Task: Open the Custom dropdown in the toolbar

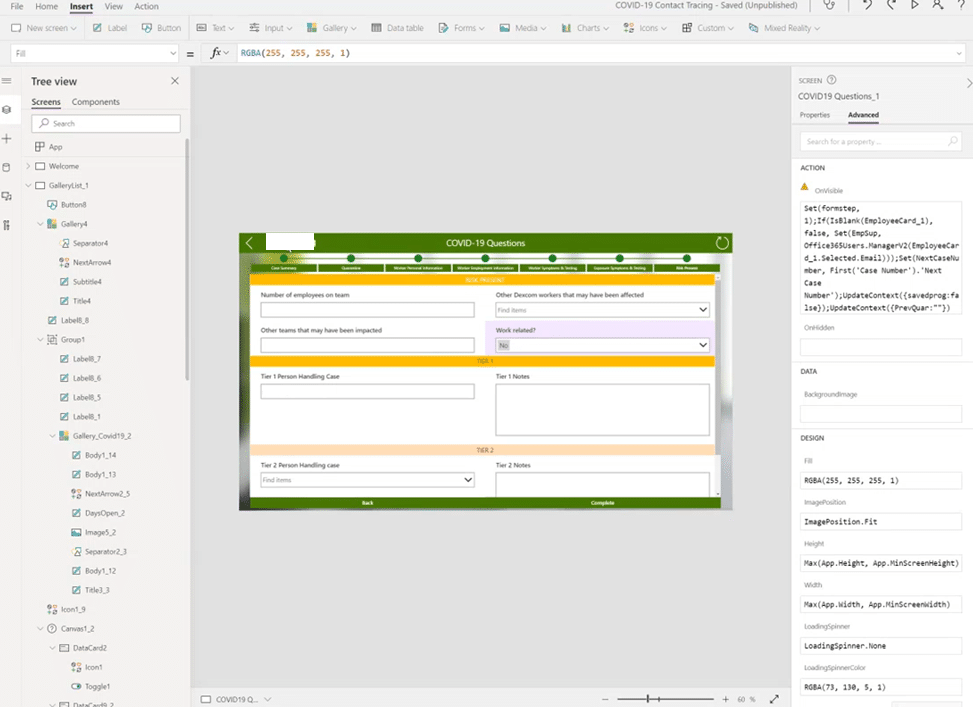Action: coord(708,28)
